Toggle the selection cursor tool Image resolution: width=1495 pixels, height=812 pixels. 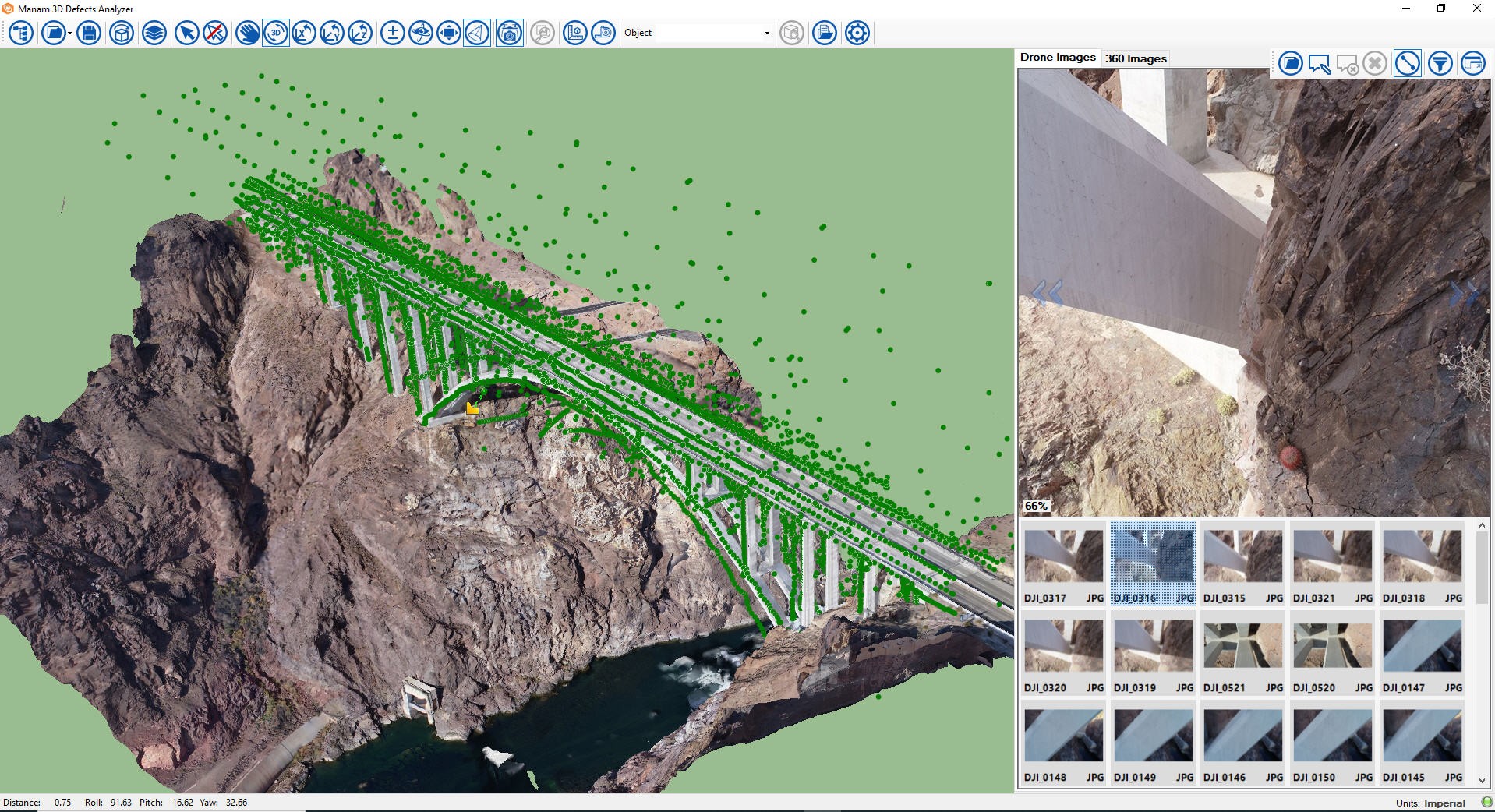point(187,33)
